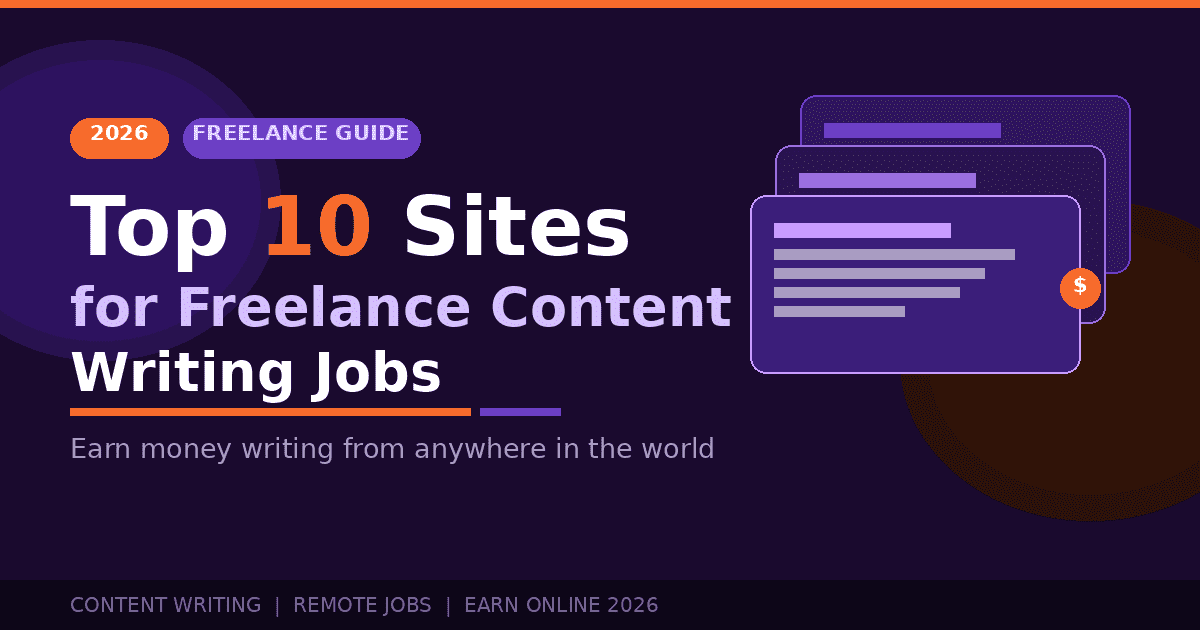Click the FREELANCE GUIDE purple pill
1200x630 pixels.
(301, 138)
